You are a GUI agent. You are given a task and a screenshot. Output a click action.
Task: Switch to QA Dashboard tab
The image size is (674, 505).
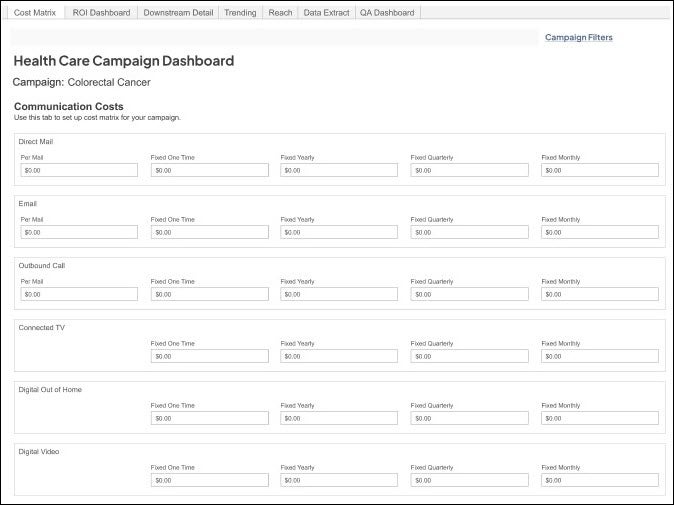tap(387, 13)
